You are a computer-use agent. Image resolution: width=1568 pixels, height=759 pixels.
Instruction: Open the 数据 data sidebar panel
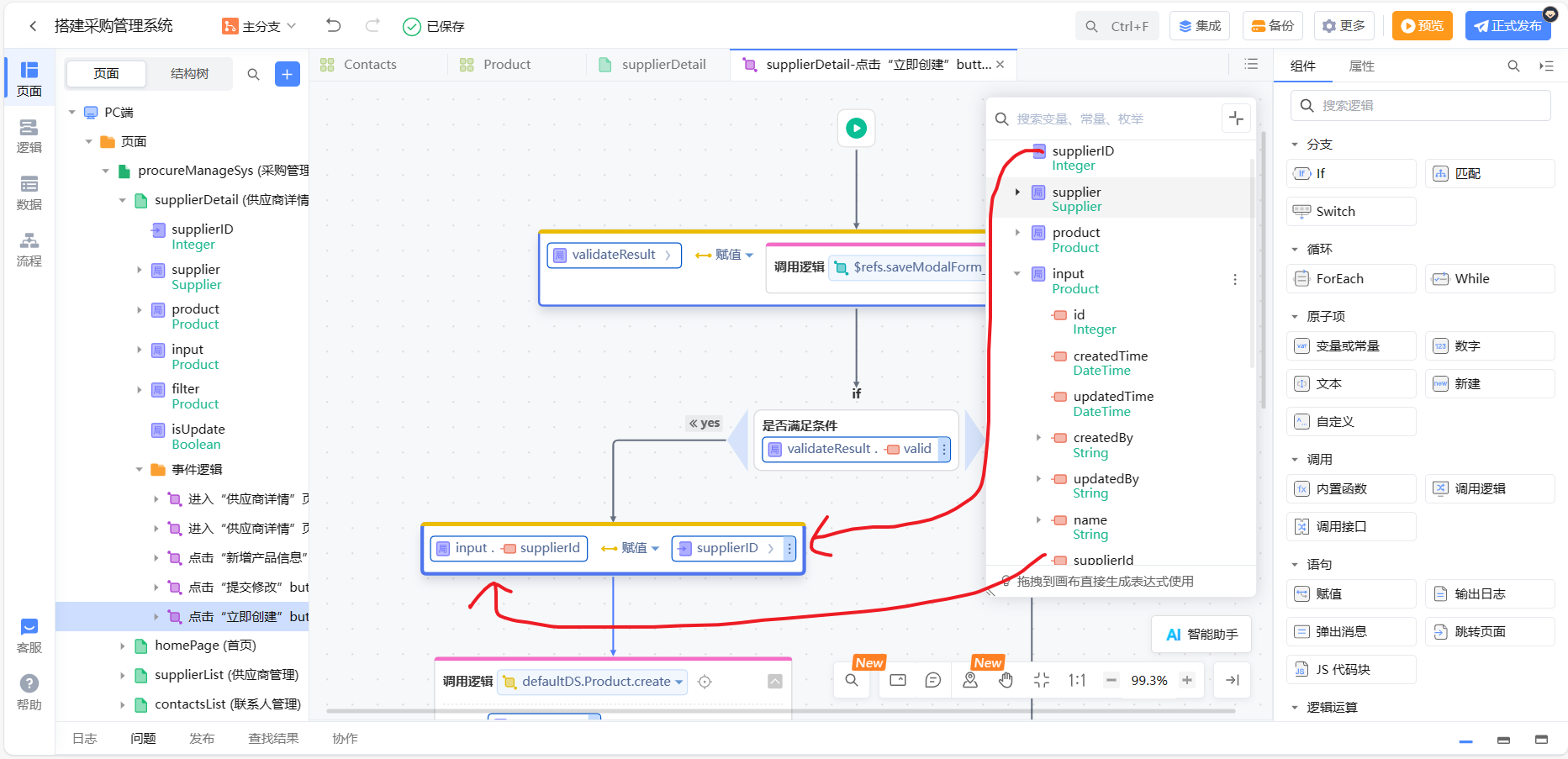tap(29, 193)
